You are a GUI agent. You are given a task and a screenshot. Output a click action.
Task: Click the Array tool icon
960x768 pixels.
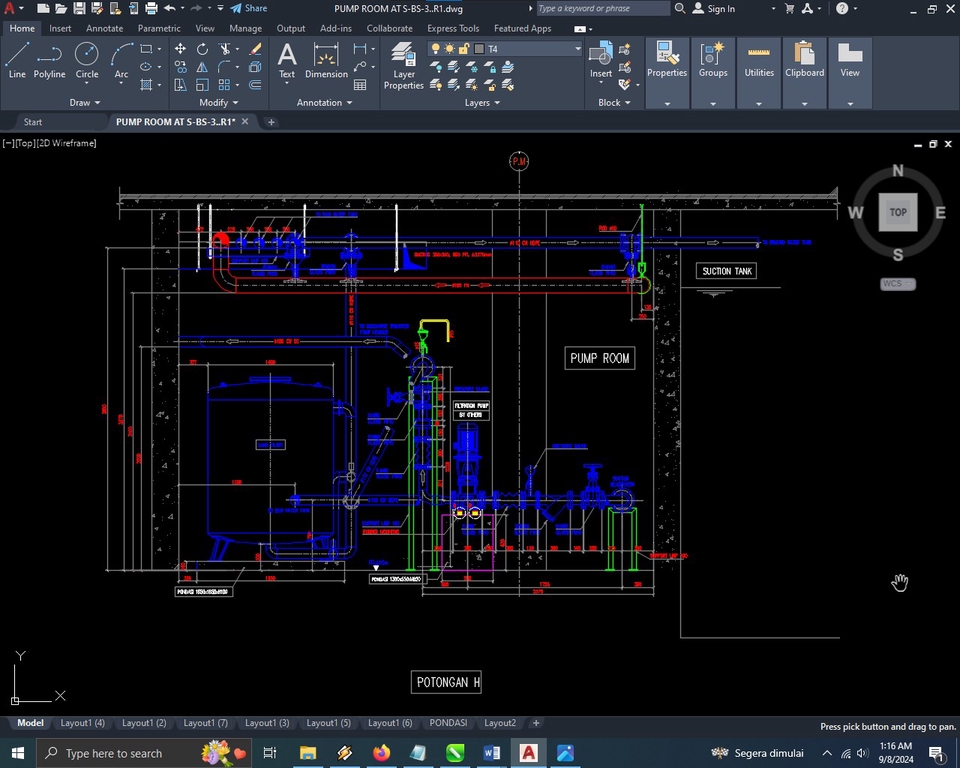[225, 85]
